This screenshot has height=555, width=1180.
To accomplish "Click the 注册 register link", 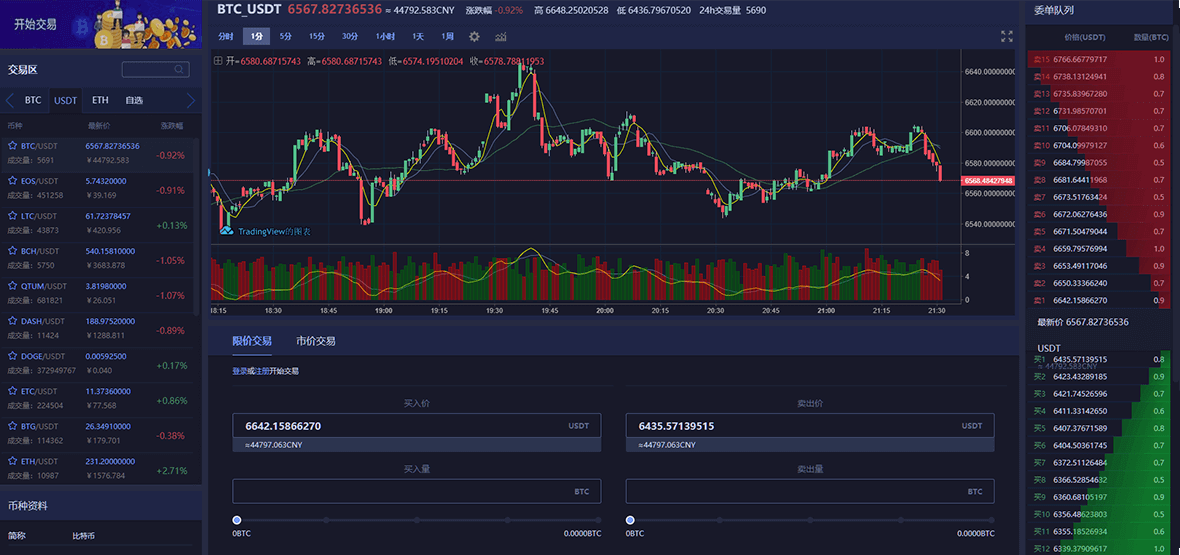I will pos(260,371).
